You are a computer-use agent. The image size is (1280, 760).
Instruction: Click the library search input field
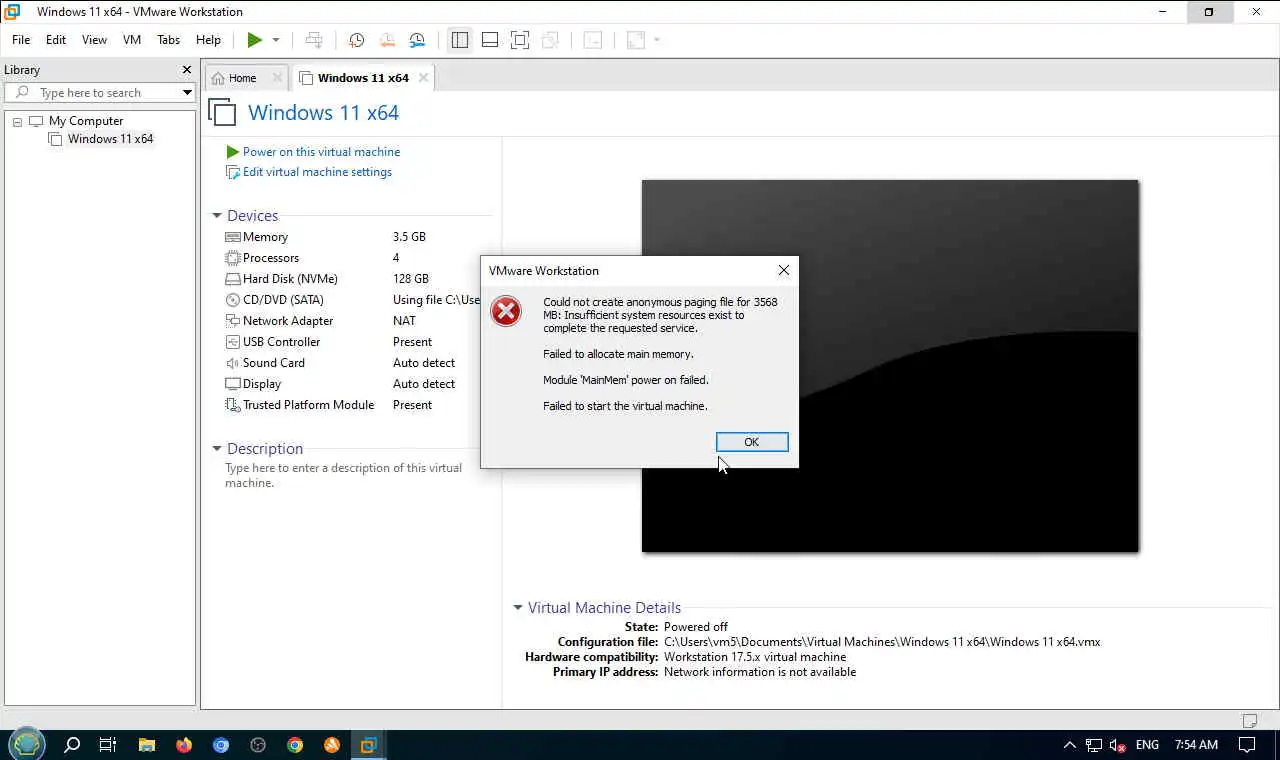pos(100,93)
